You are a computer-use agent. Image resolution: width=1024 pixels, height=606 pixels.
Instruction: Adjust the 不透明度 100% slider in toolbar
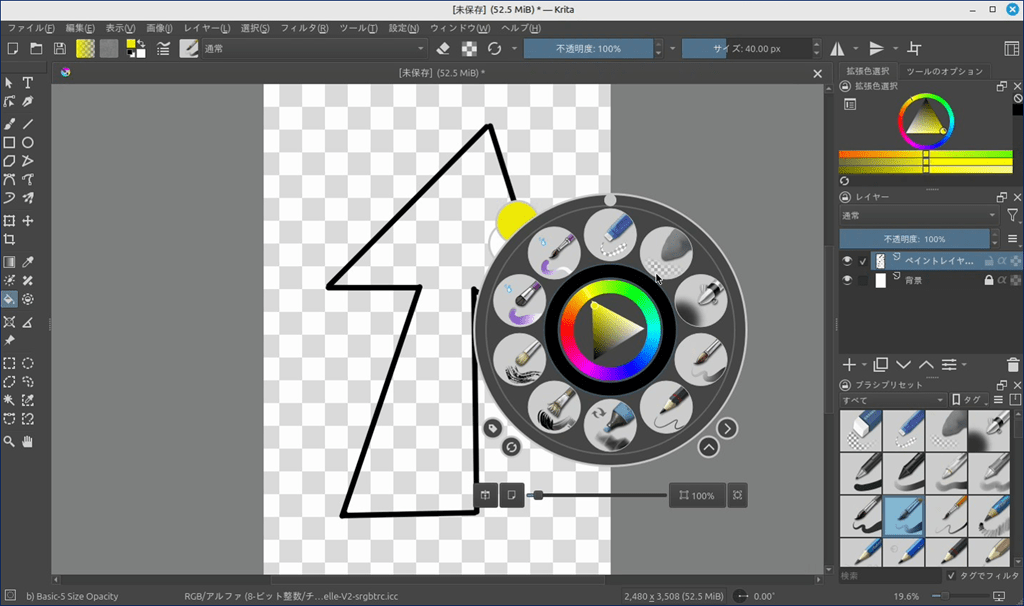click(x=588, y=48)
